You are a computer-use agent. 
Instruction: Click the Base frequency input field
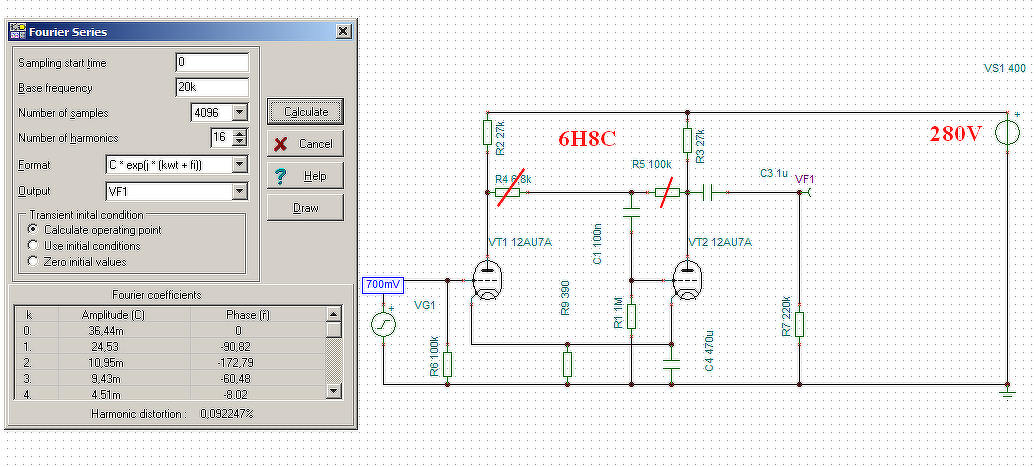212,87
